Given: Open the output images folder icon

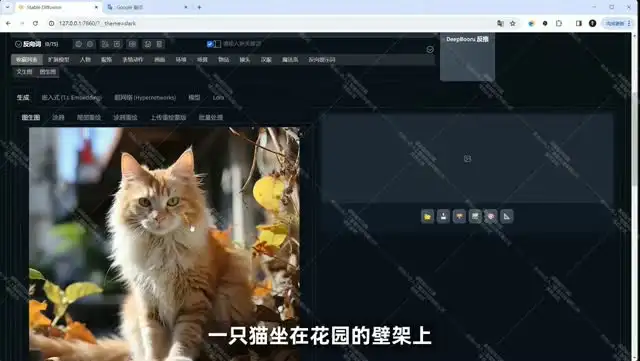Looking at the screenshot, I should pos(427,216).
